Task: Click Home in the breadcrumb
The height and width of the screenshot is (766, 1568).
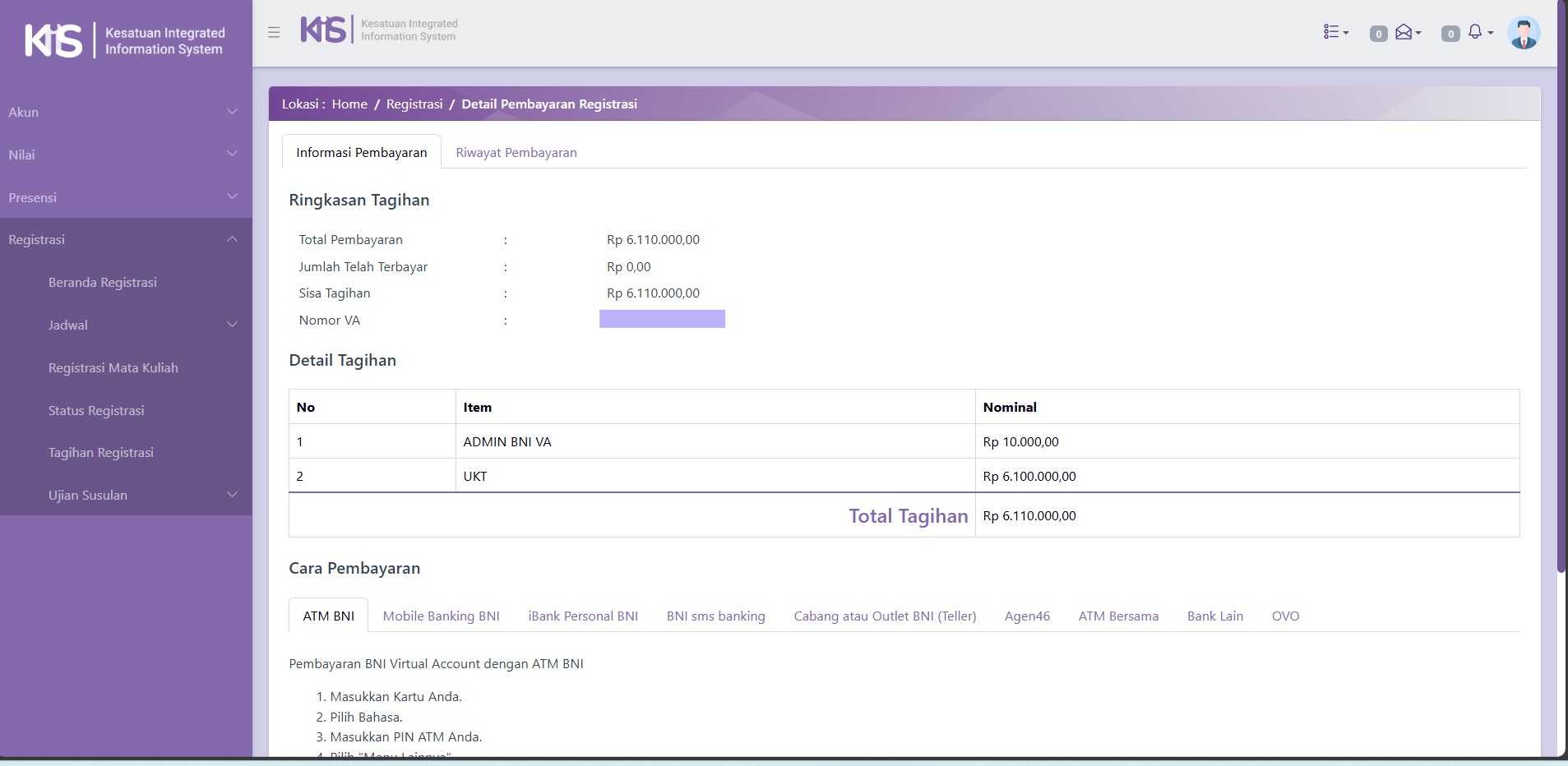Action: point(349,104)
